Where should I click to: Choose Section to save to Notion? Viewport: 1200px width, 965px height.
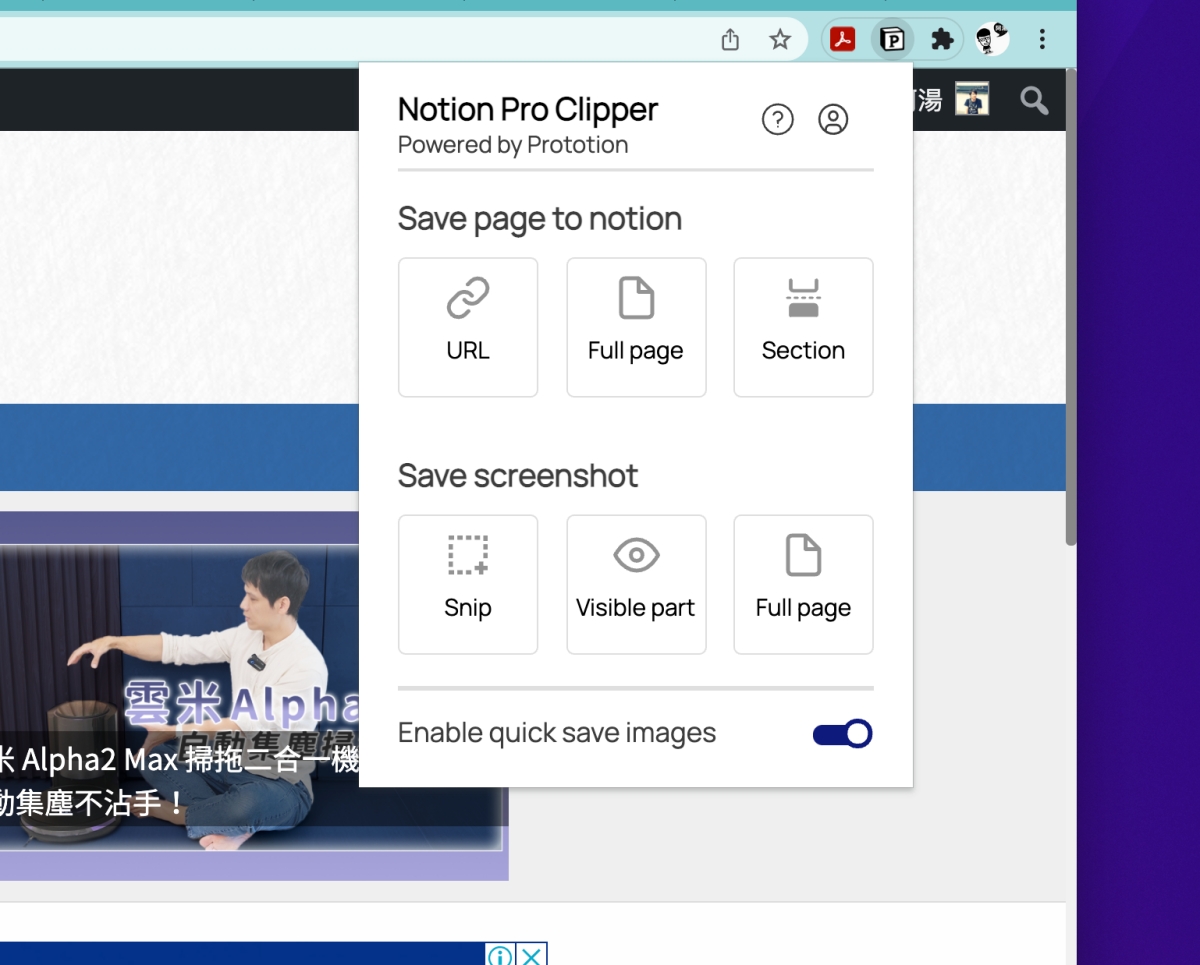pyautogui.click(x=803, y=327)
